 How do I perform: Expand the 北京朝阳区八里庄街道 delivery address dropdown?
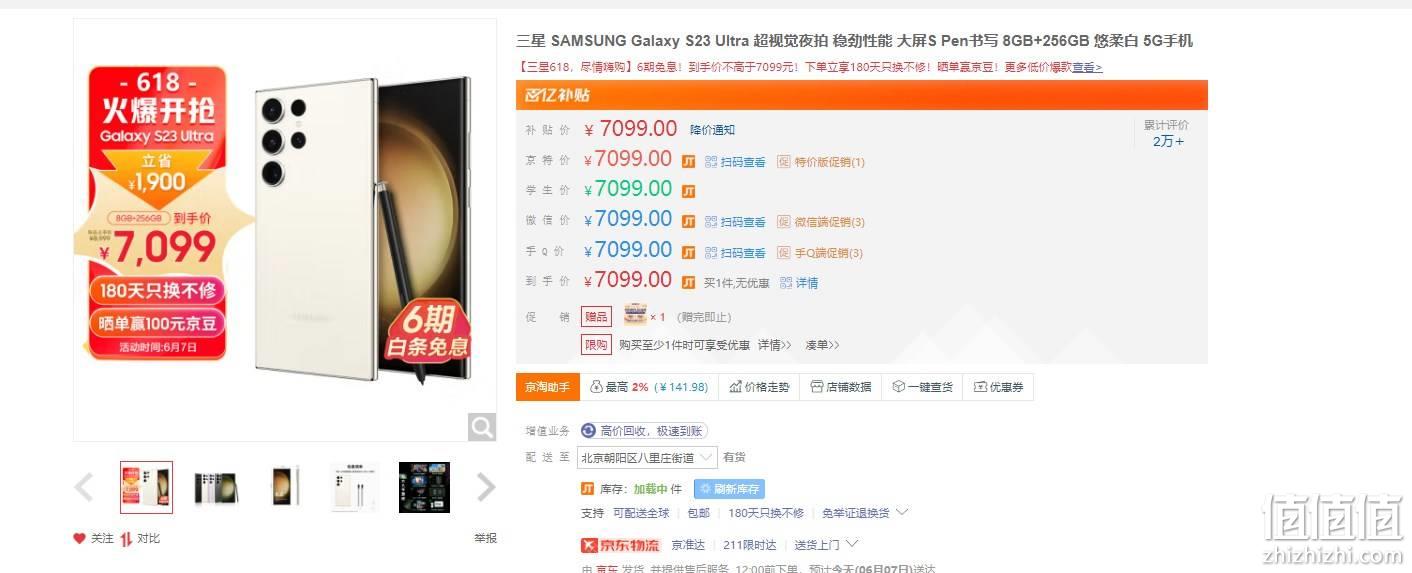647,457
